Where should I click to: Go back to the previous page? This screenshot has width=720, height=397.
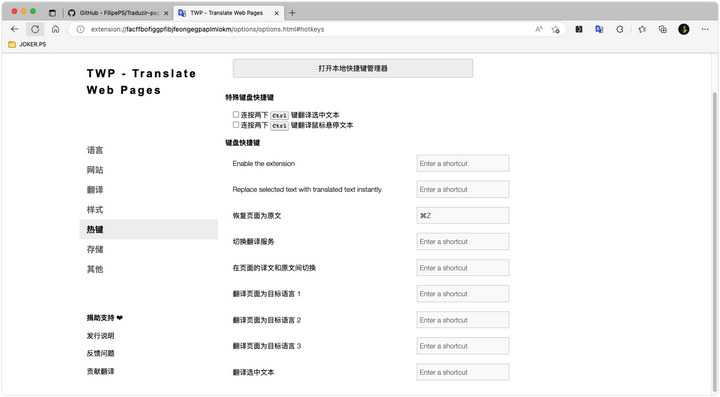click(x=15, y=29)
